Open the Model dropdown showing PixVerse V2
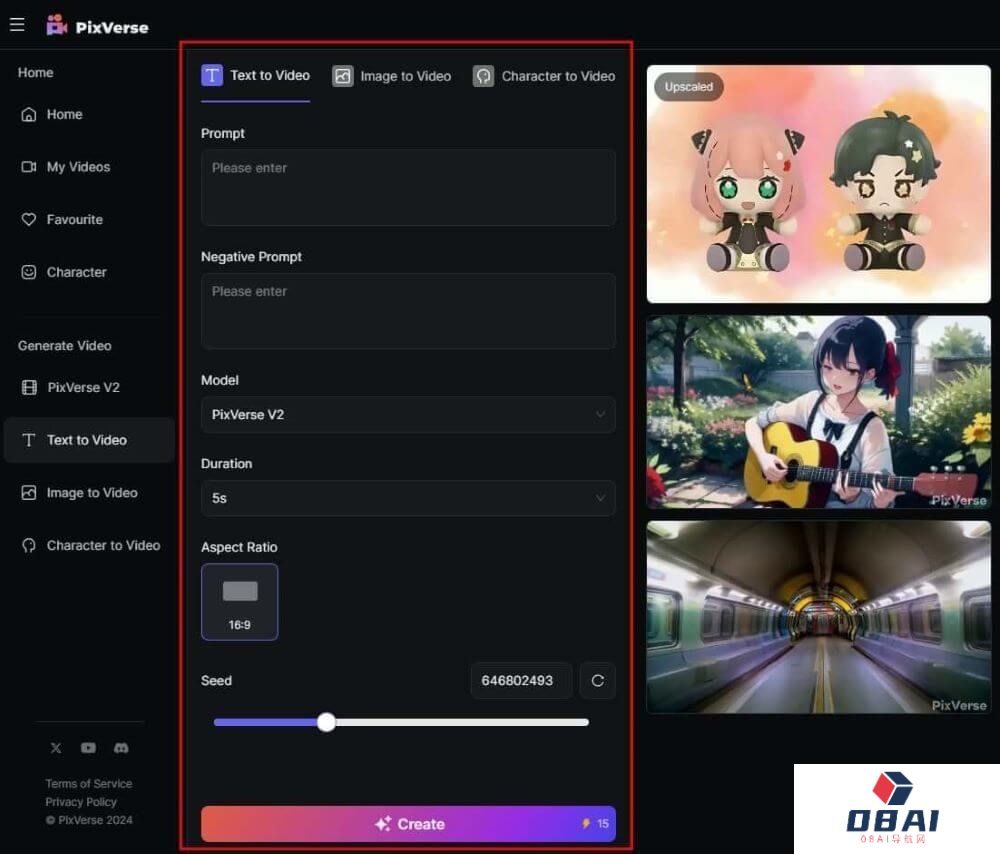This screenshot has width=1000, height=854. pyautogui.click(x=408, y=415)
